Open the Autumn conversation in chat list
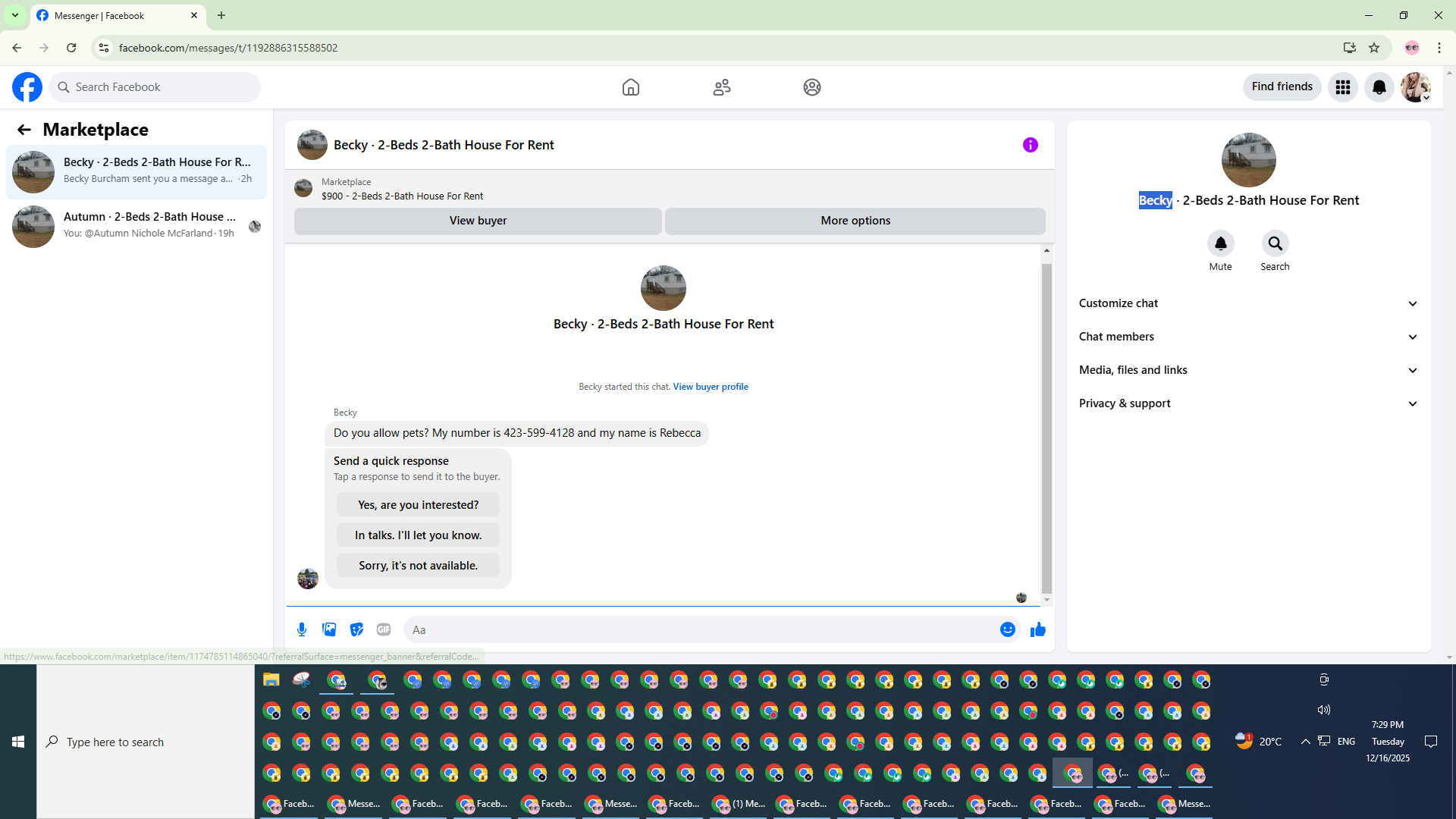The width and height of the screenshot is (1456, 819). coord(136,227)
